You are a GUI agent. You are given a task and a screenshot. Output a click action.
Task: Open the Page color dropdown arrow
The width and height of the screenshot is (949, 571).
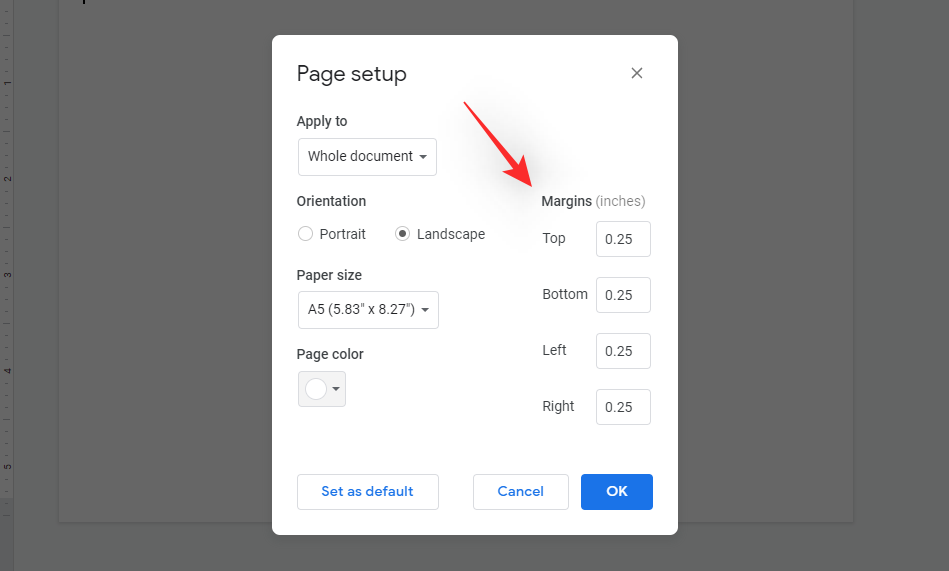click(x=337, y=389)
